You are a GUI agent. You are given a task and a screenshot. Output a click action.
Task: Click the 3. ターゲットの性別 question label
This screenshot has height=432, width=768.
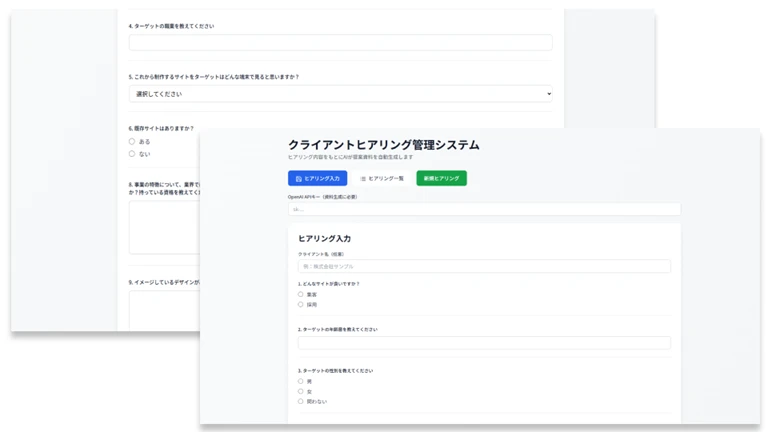[x=336, y=371]
